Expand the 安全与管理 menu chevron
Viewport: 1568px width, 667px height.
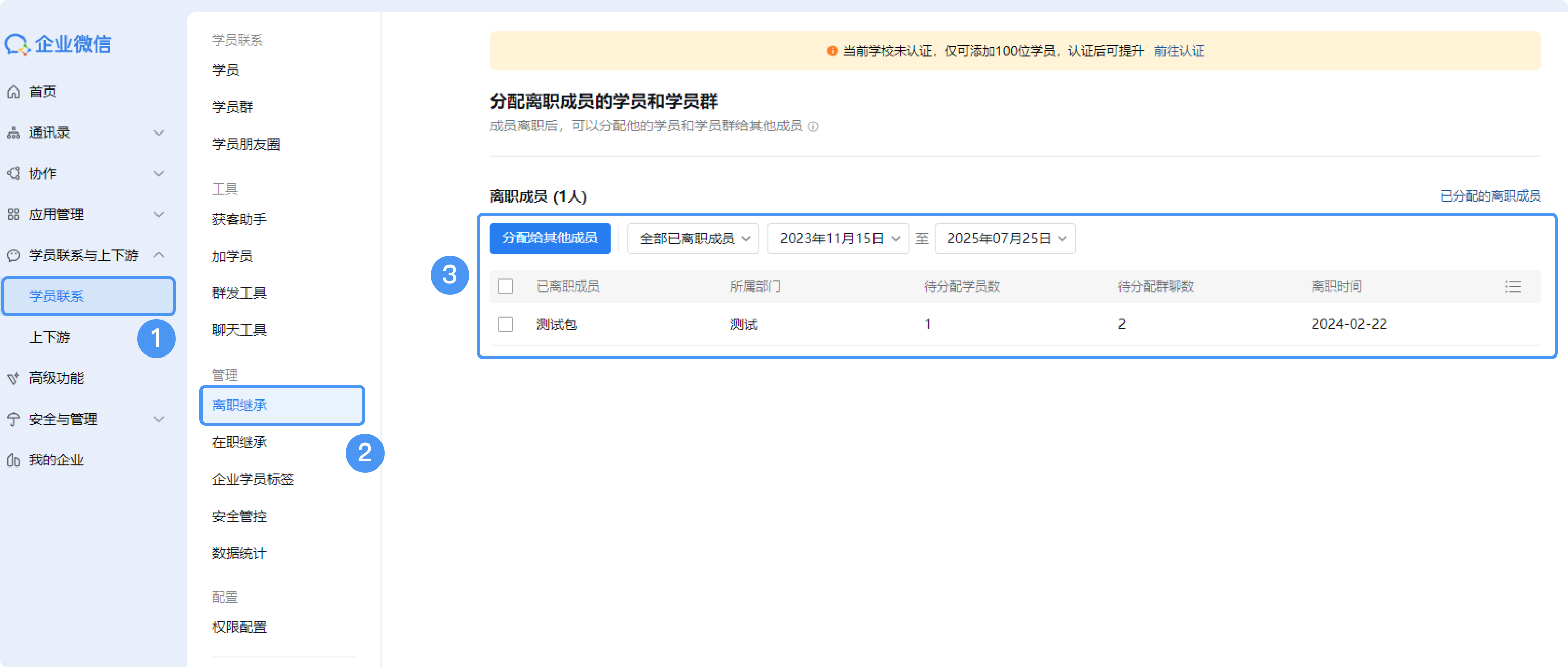[x=159, y=419]
